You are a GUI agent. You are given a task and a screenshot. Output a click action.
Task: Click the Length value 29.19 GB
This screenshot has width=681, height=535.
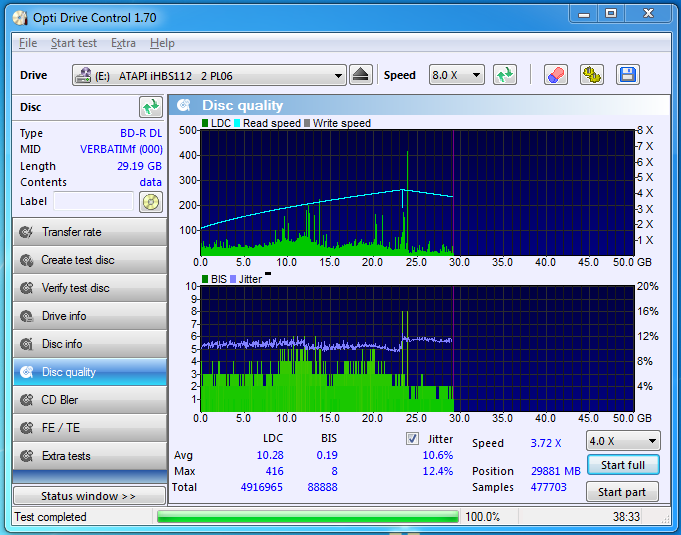coord(139,166)
